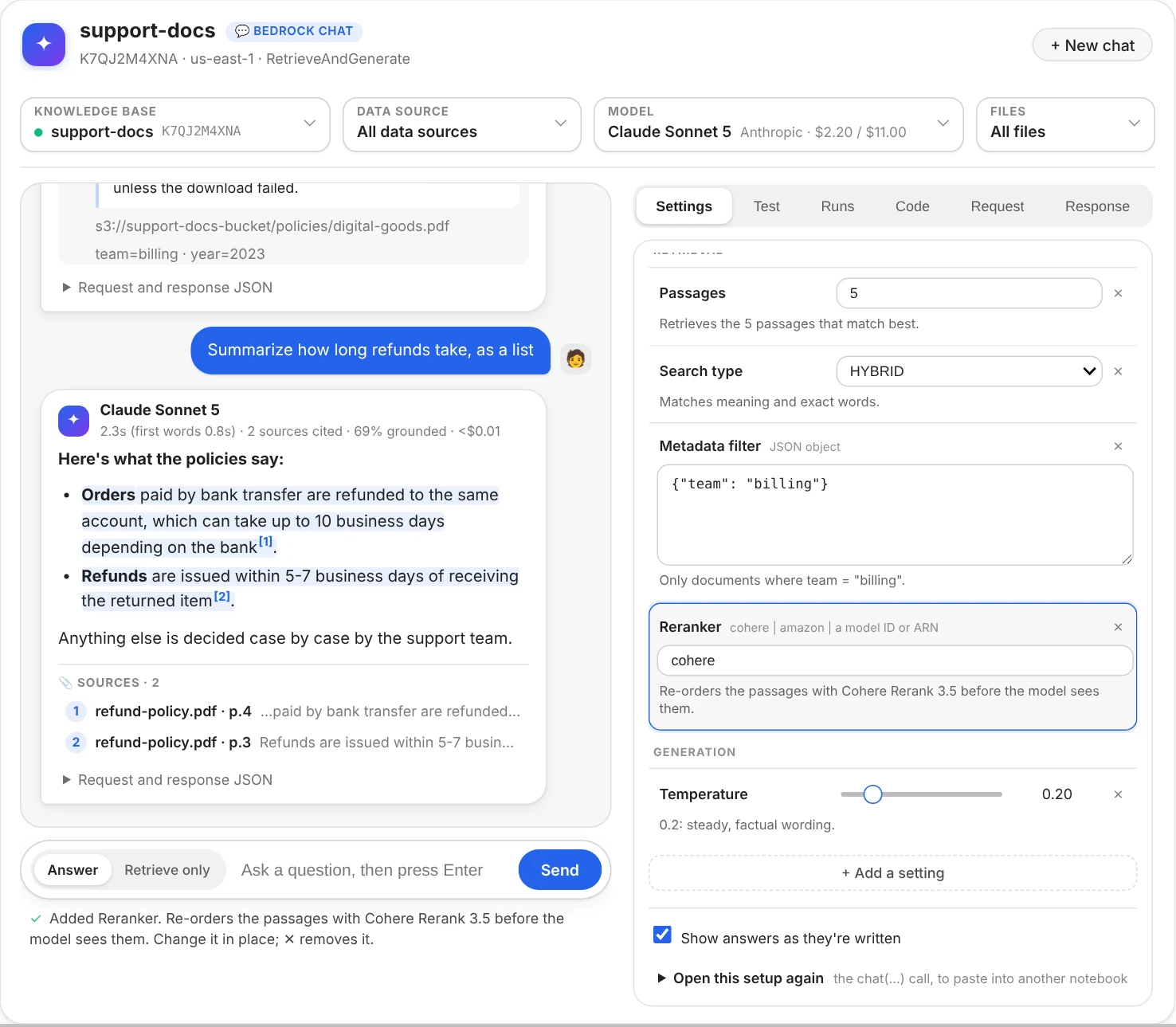The width and height of the screenshot is (1176, 1027).
Task: Remove the Metadata filter setting
Action: [1118, 446]
